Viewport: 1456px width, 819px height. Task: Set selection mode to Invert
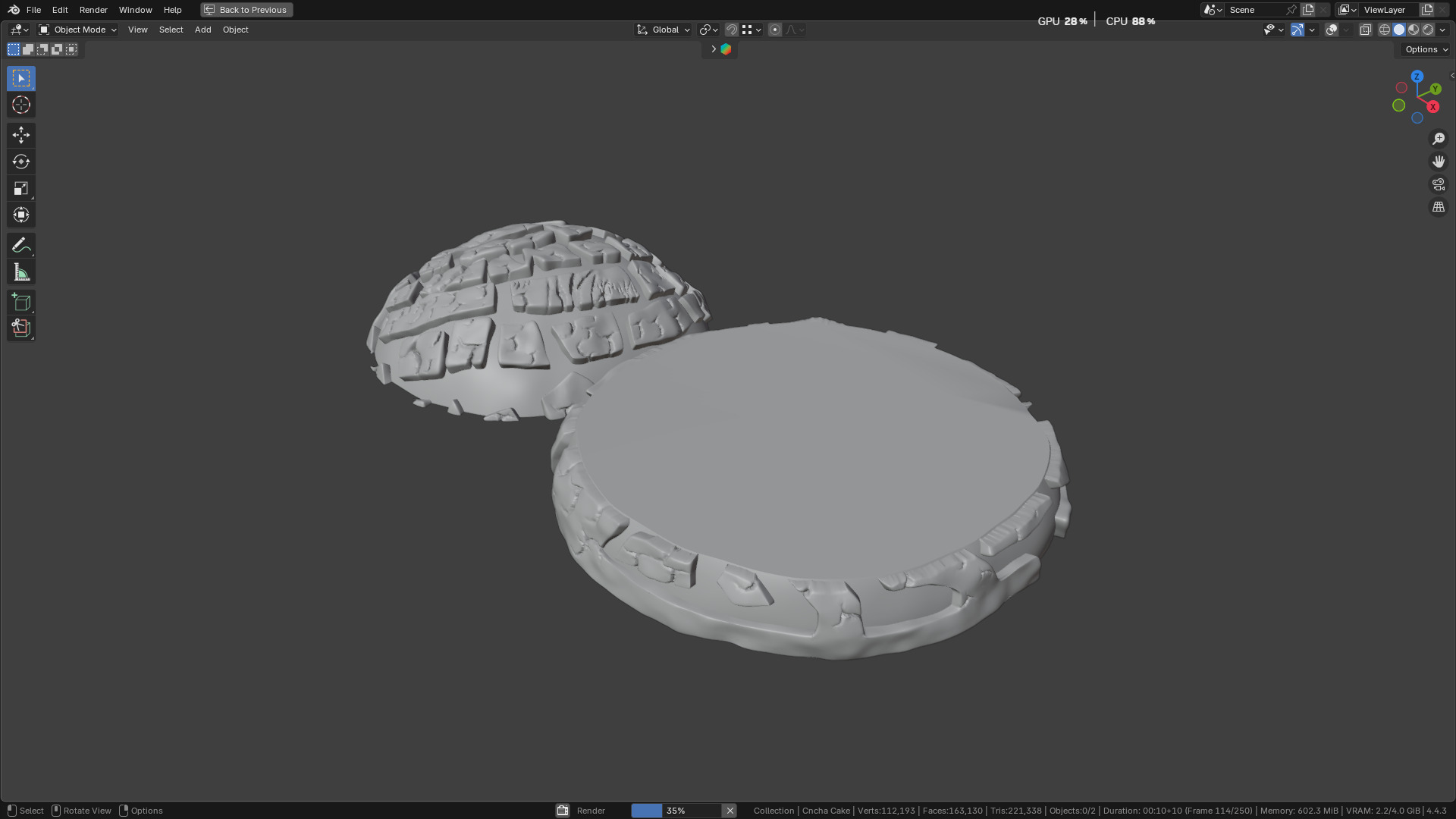tap(57, 49)
